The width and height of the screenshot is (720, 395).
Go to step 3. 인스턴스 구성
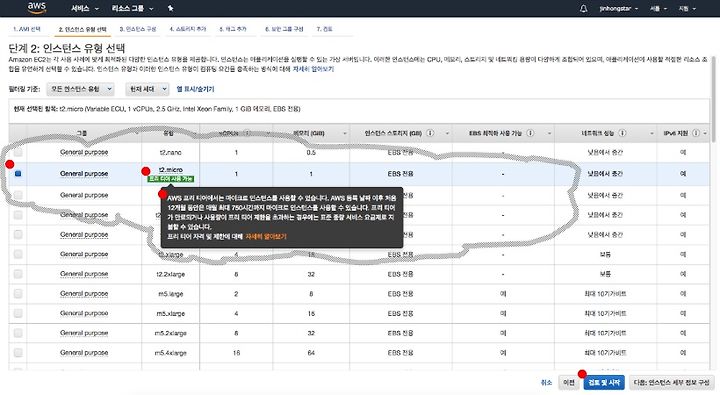(x=138, y=29)
